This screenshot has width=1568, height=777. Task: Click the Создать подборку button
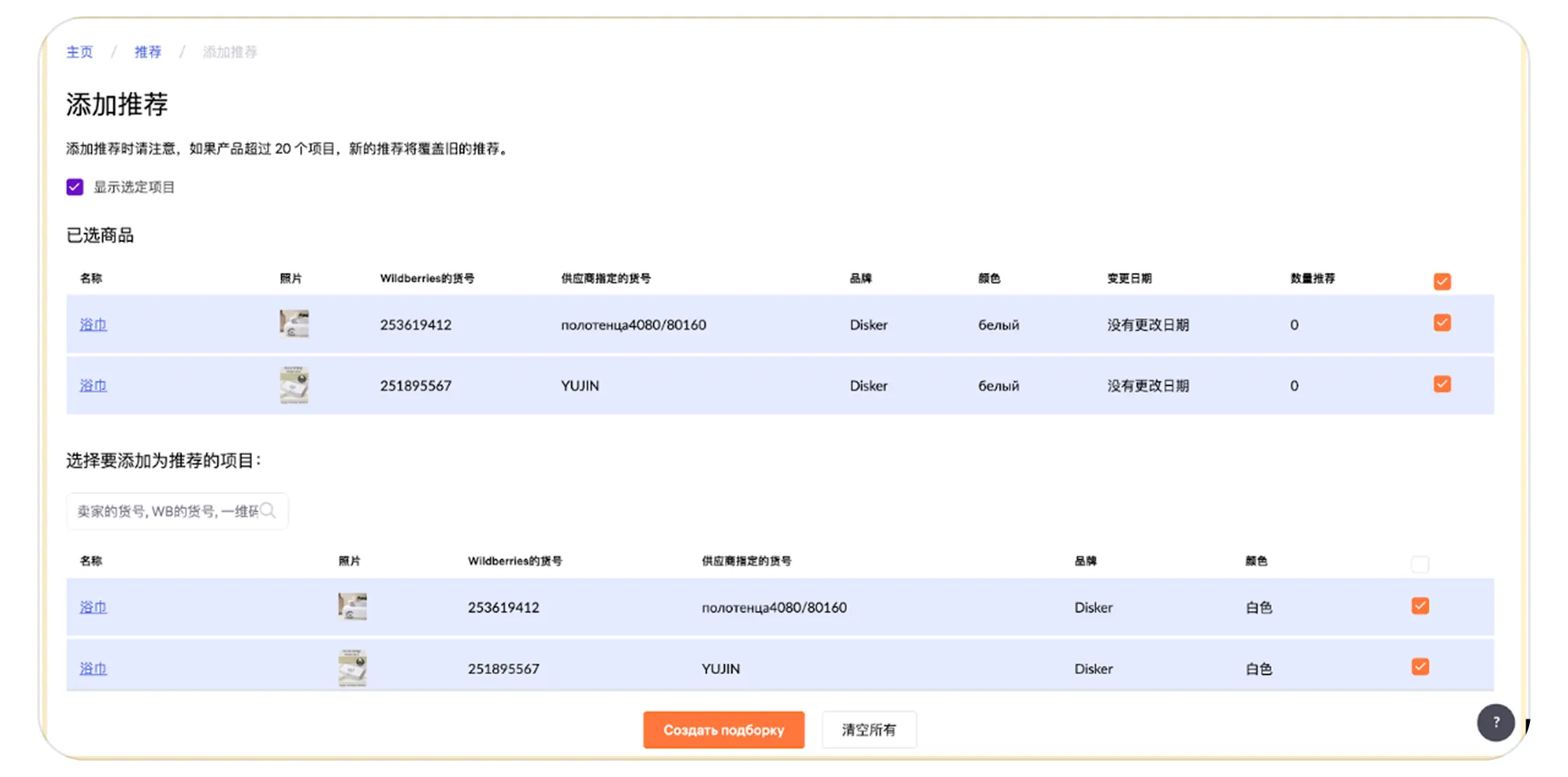coord(723,730)
